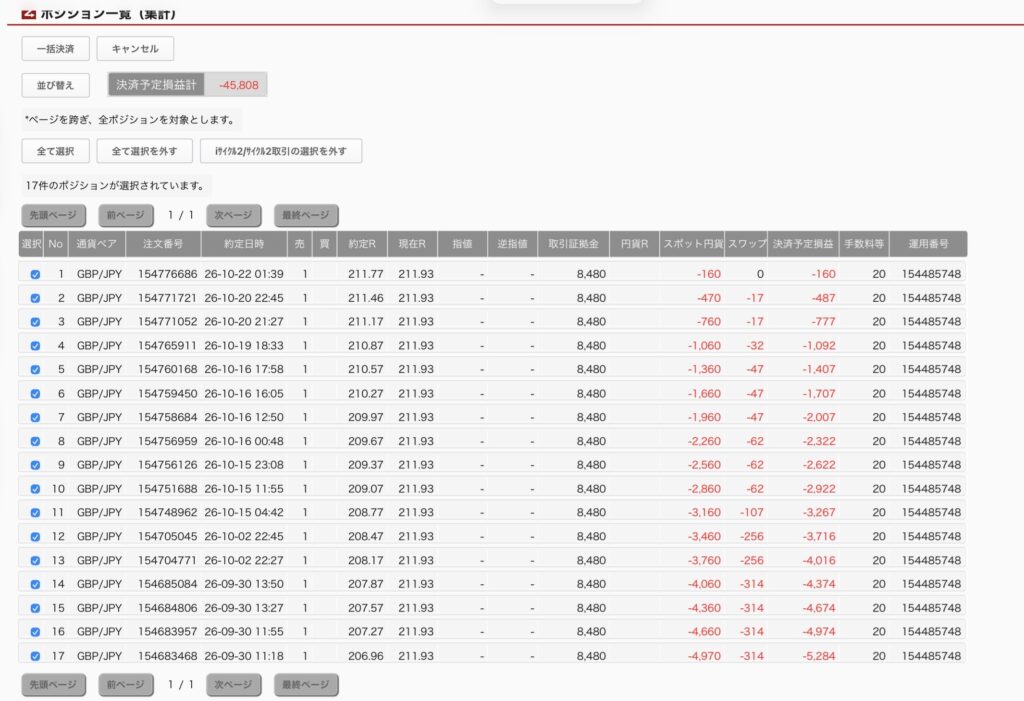Image resolution: width=1024 pixels, height=701 pixels.
Task: Click the 約定R column header
Action: point(362,244)
